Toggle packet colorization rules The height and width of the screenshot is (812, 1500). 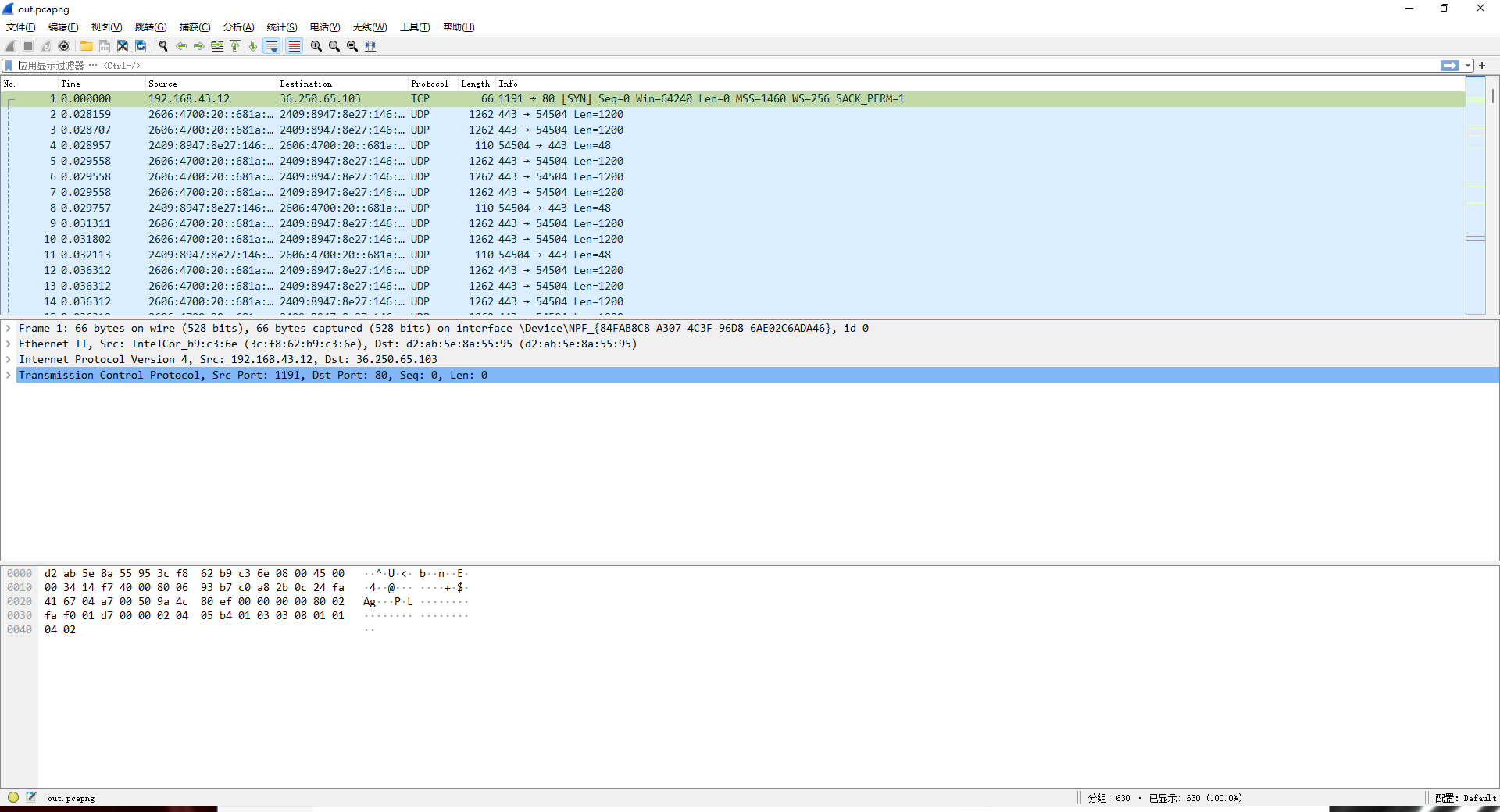pos(294,46)
